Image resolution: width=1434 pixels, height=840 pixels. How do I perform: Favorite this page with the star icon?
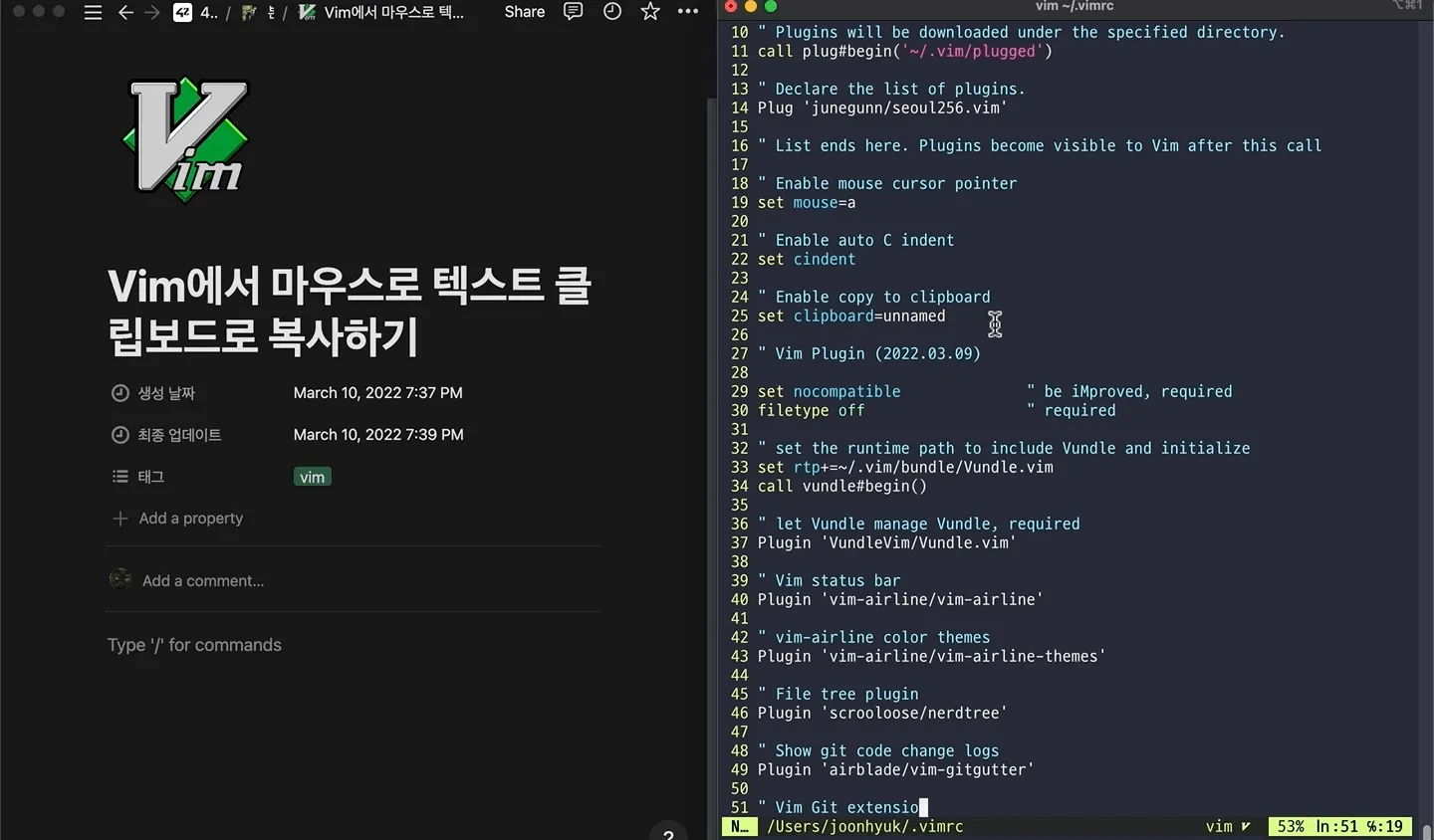pyautogui.click(x=650, y=12)
